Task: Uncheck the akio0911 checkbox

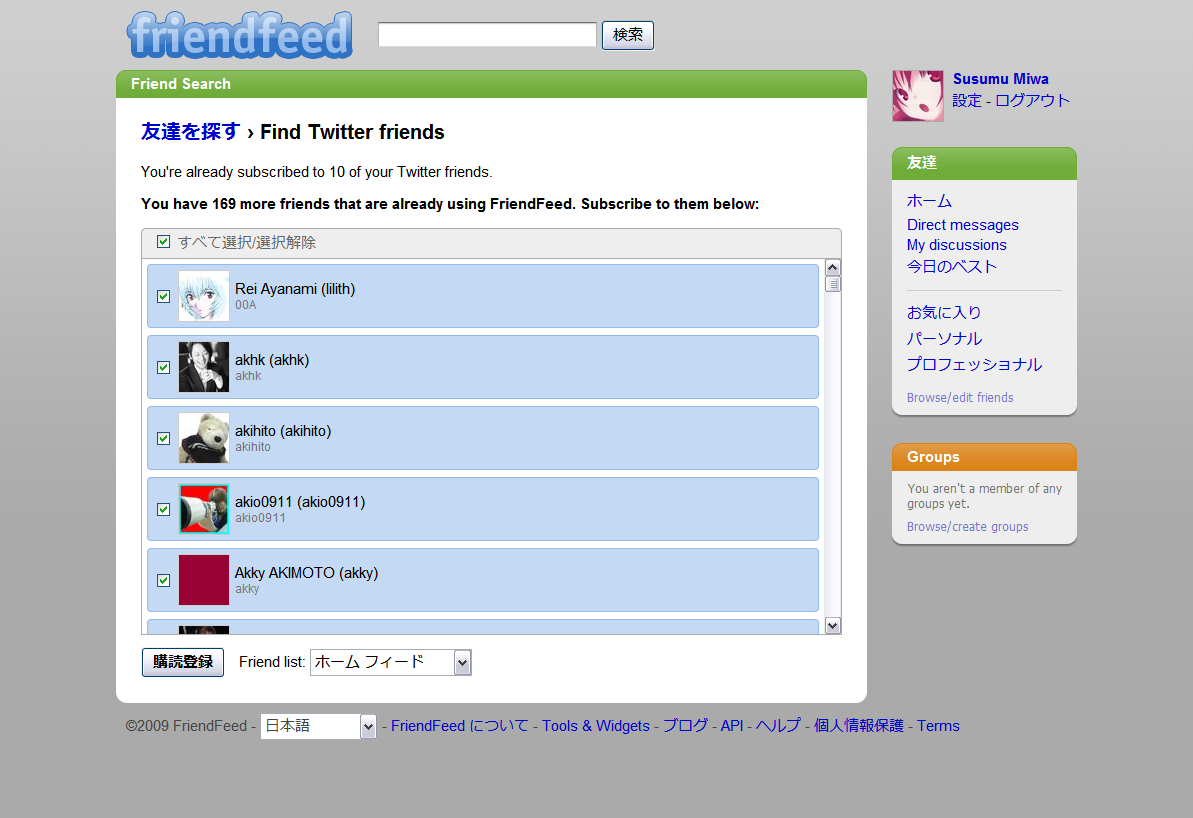Action: click(x=163, y=509)
